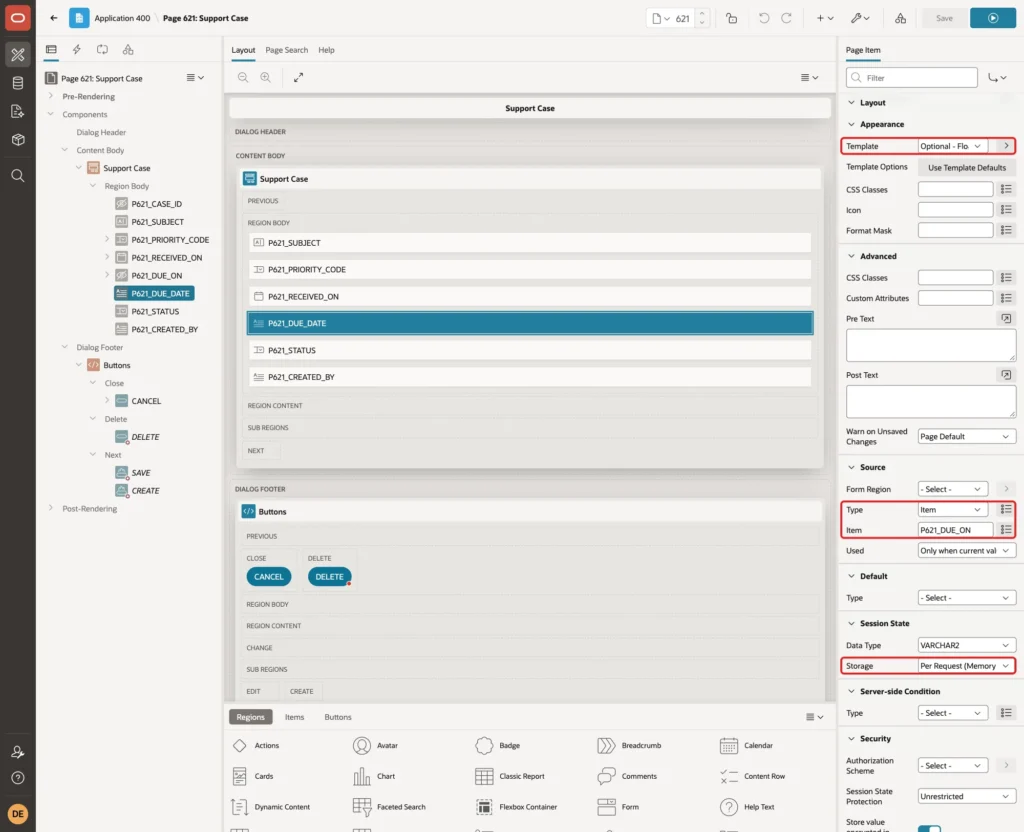Expand the layout pane to full view
The height and width of the screenshot is (832, 1024).
click(298, 77)
